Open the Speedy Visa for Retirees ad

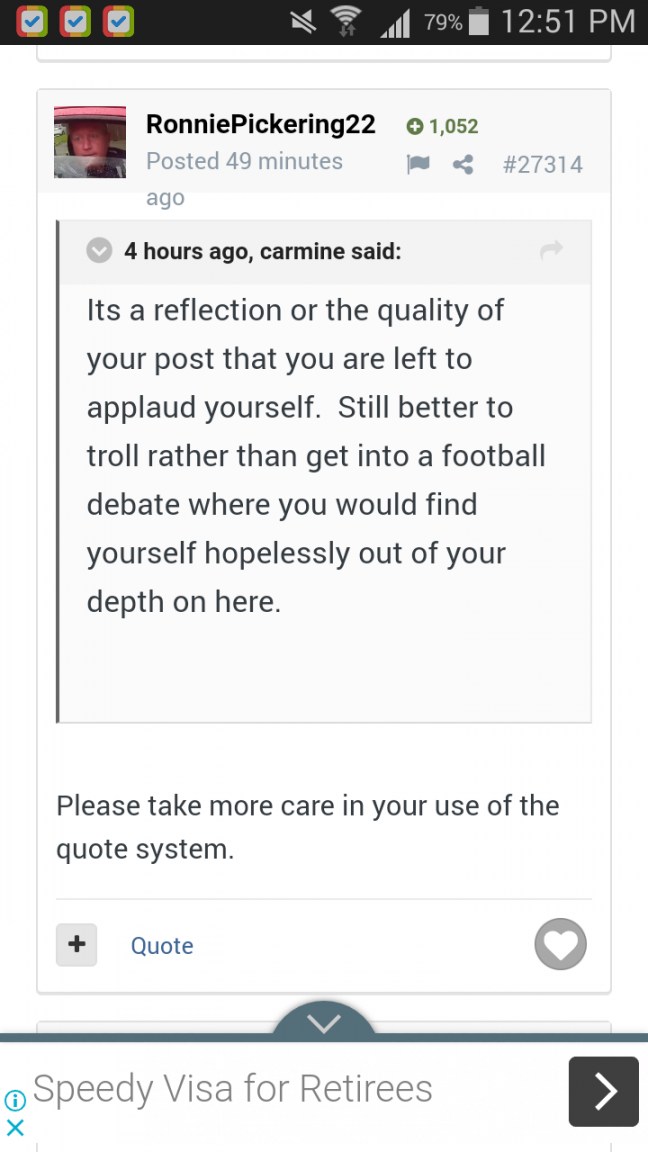click(233, 1088)
